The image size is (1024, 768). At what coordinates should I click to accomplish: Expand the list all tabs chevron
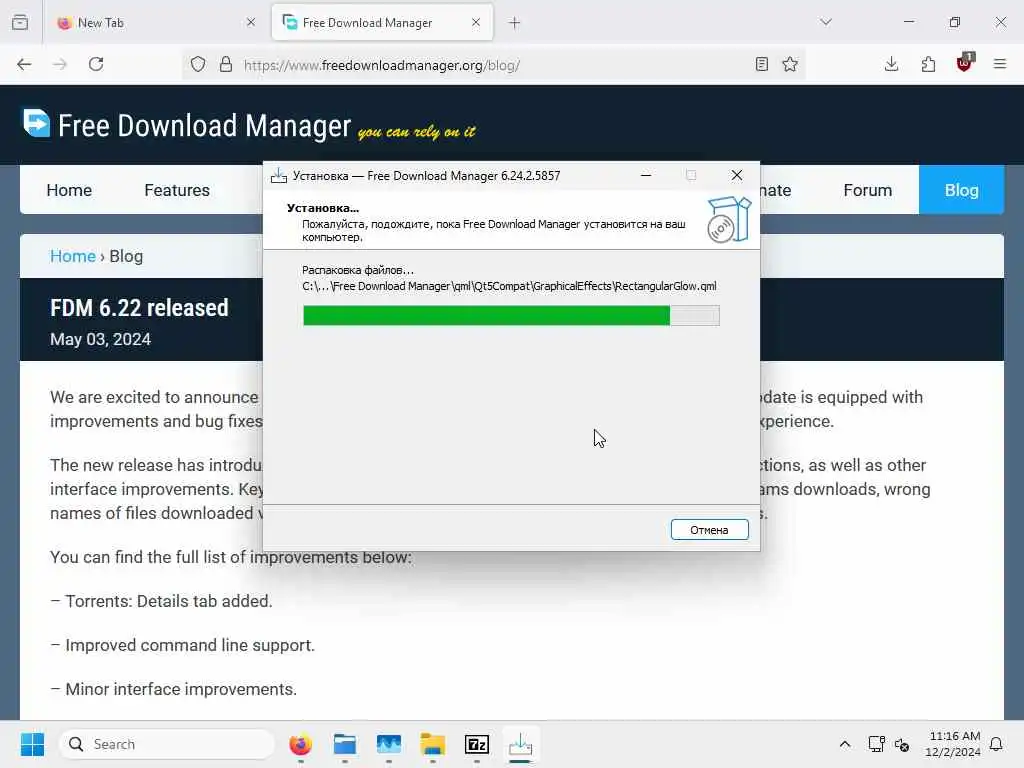826,22
